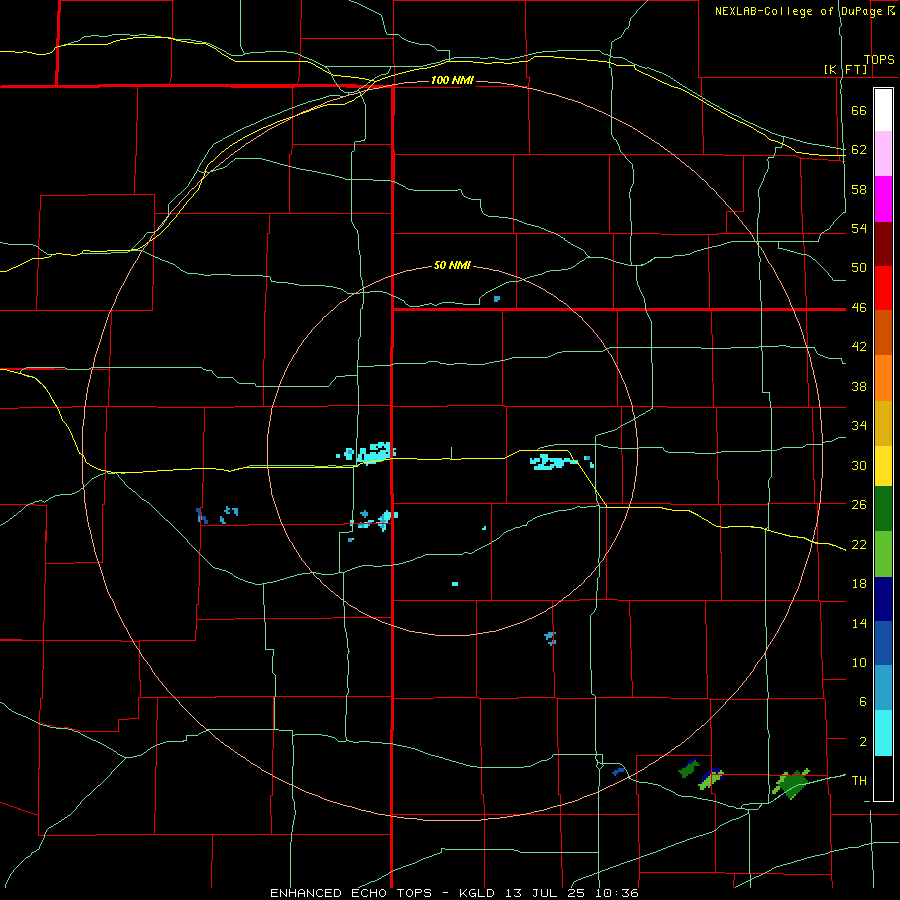Click the 22 legend value

(859, 544)
